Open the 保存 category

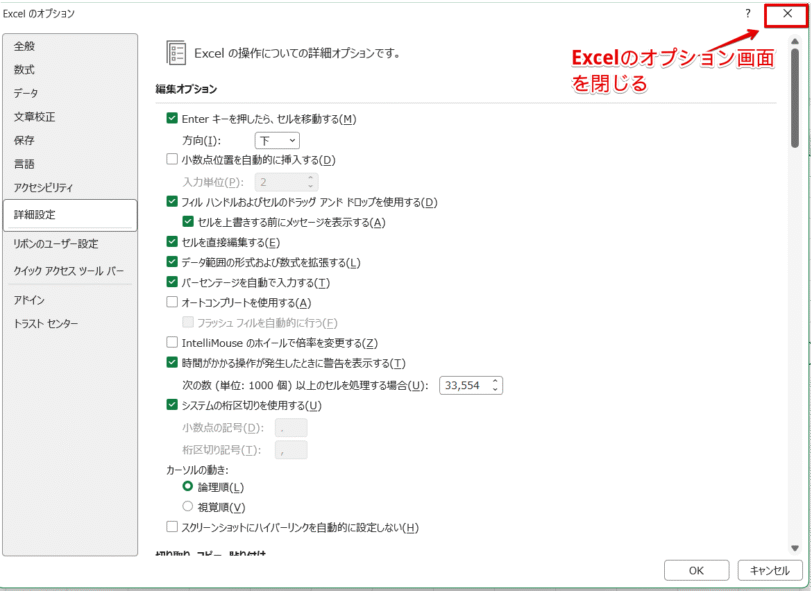tap(24, 140)
